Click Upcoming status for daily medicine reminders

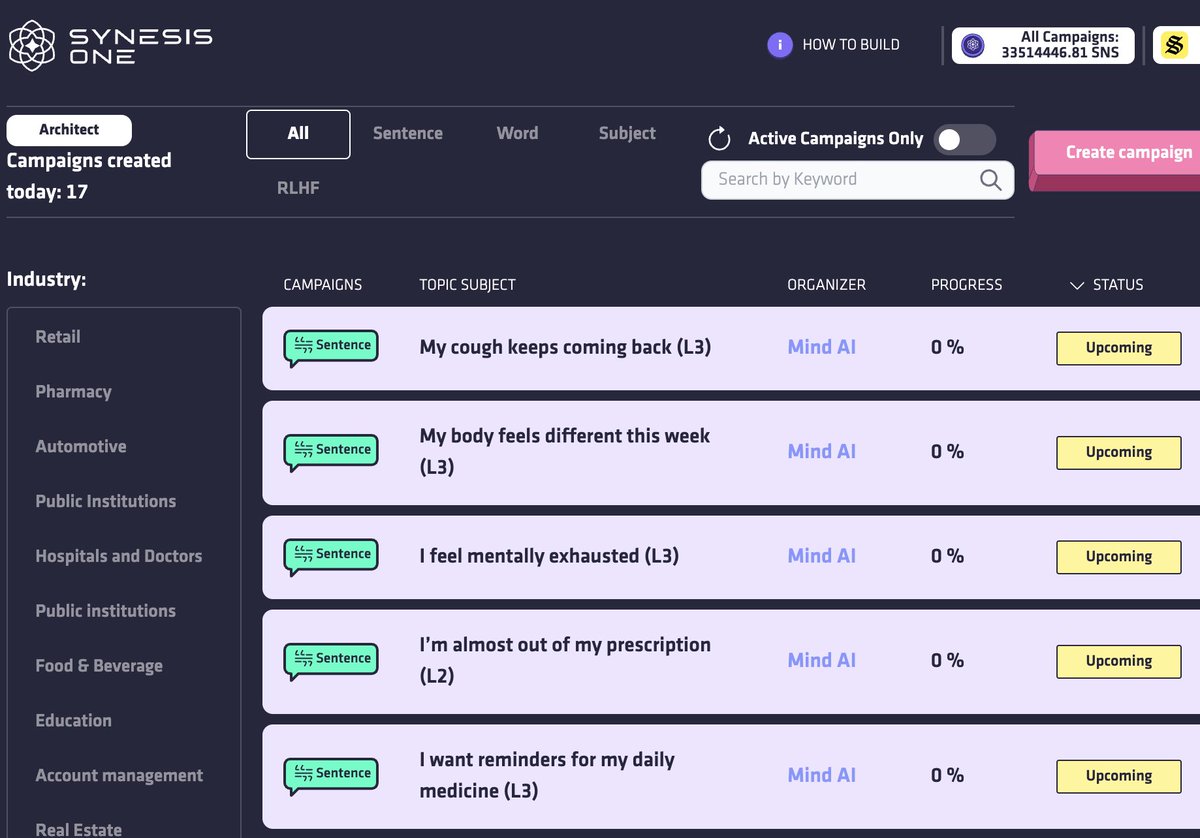pyautogui.click(x=1118, y=776)
